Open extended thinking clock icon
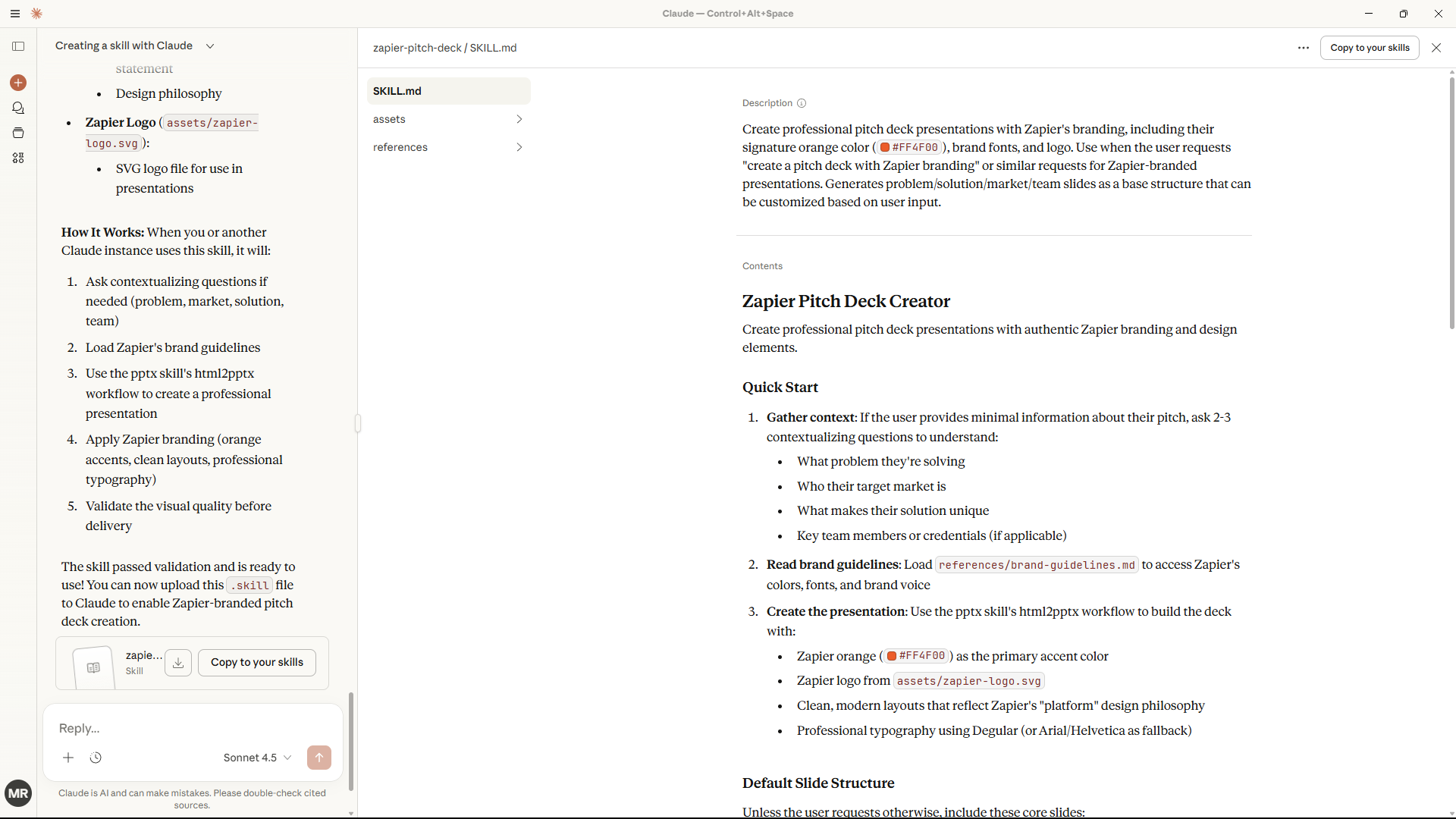The height and width of the screenshot is (819, 1456). pos(96,758)
